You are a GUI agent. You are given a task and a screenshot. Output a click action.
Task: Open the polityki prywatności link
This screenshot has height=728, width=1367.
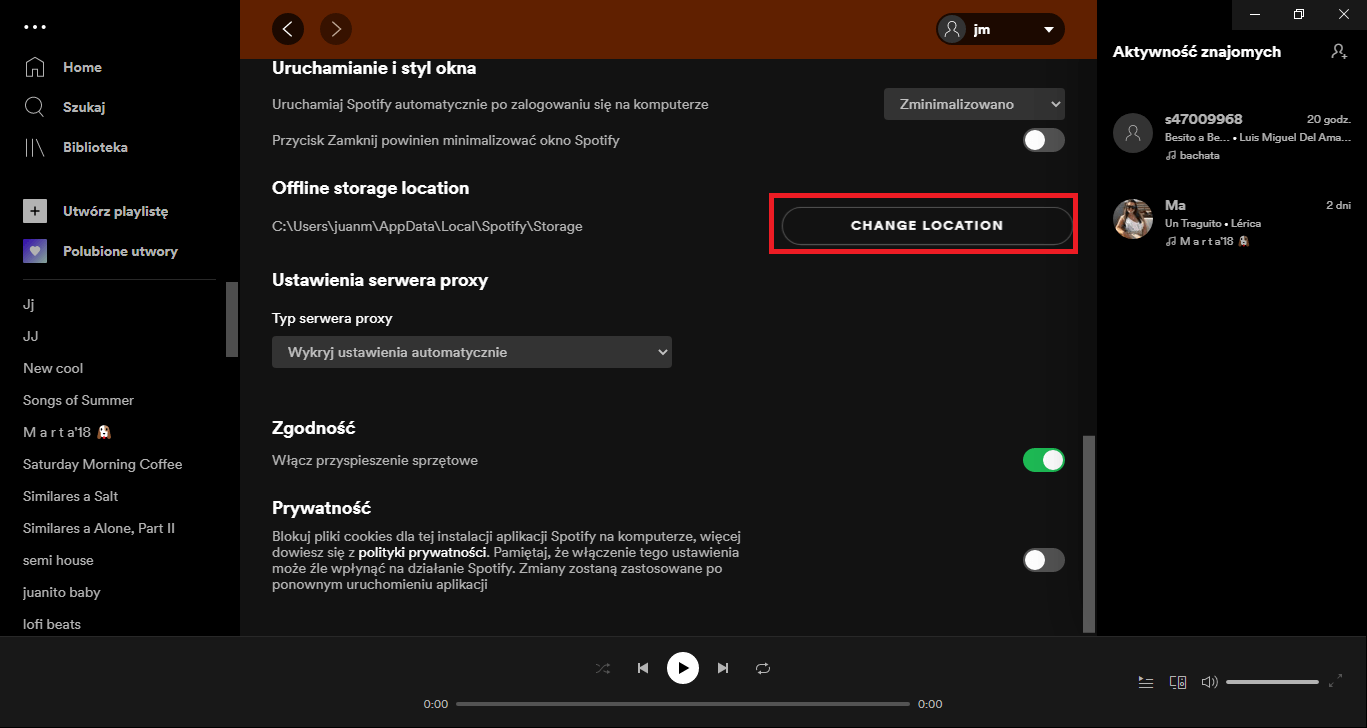[x=422, y=553]
